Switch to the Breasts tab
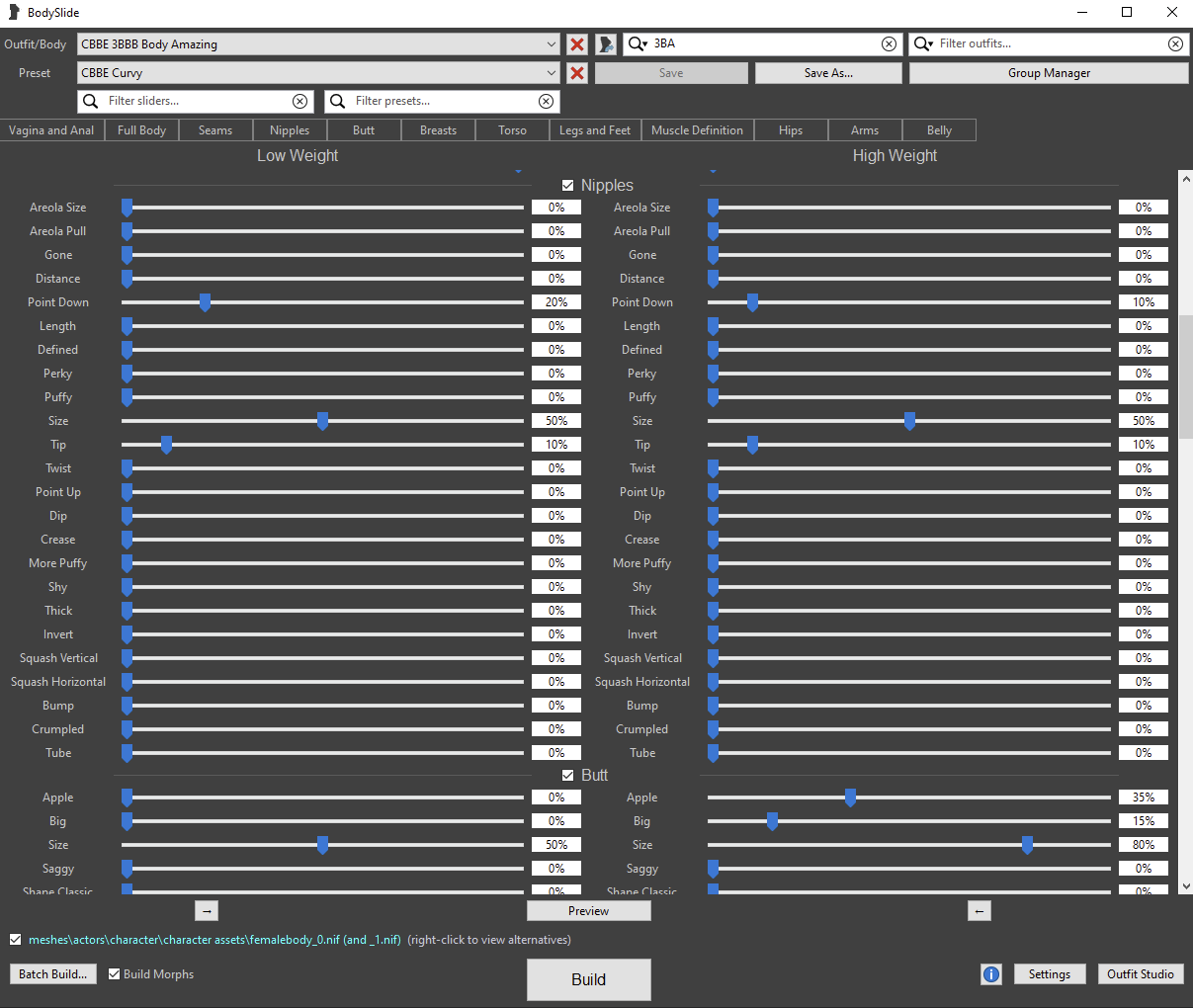This screenshot has width=1193, height=1008. pos(438,130)
